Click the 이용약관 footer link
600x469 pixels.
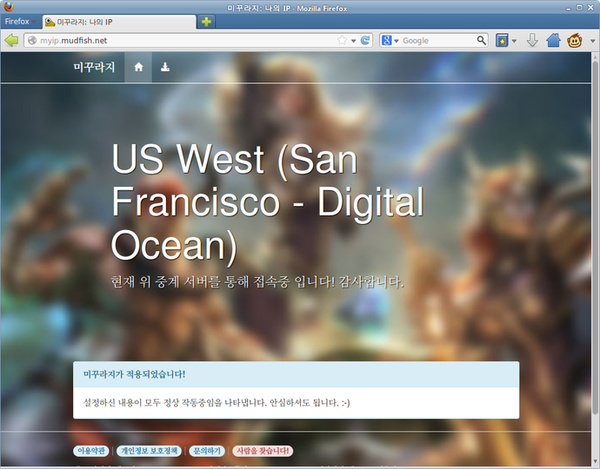pyautogui.click(x=91, y=451)
